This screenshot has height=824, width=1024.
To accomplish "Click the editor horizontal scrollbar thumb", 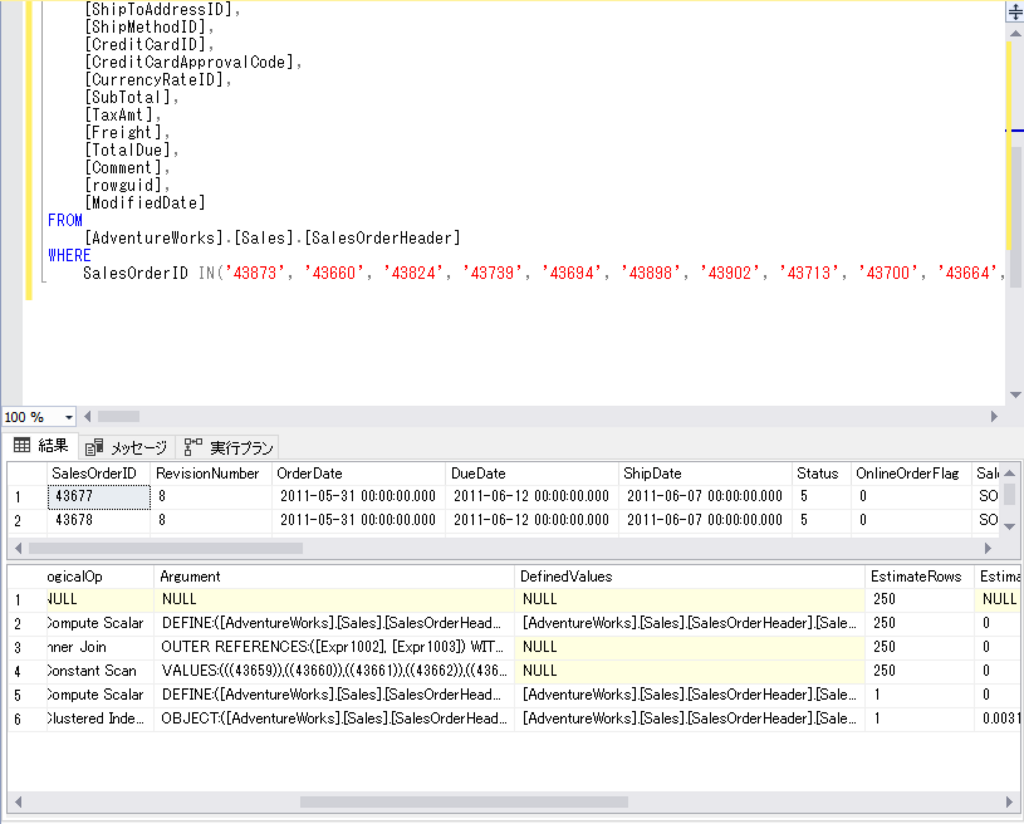I will click(x=118, y=417).
